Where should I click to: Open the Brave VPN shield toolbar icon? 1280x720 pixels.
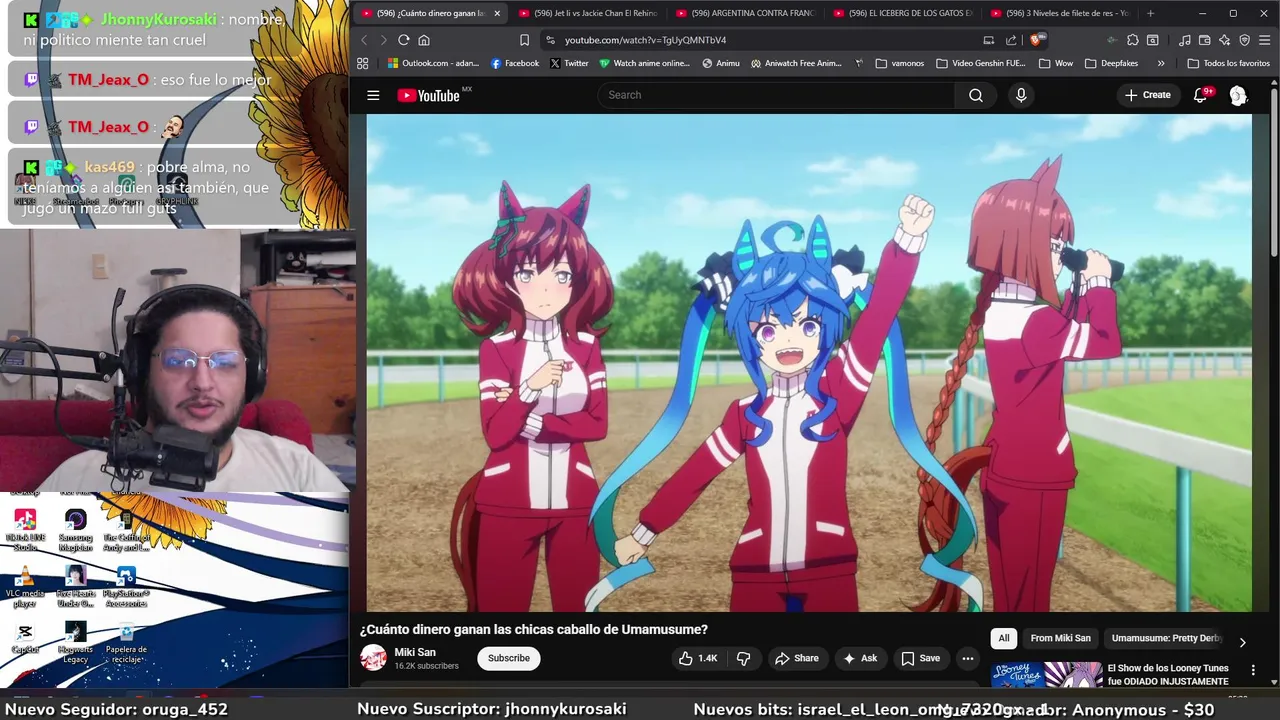tap(1245, 40)
